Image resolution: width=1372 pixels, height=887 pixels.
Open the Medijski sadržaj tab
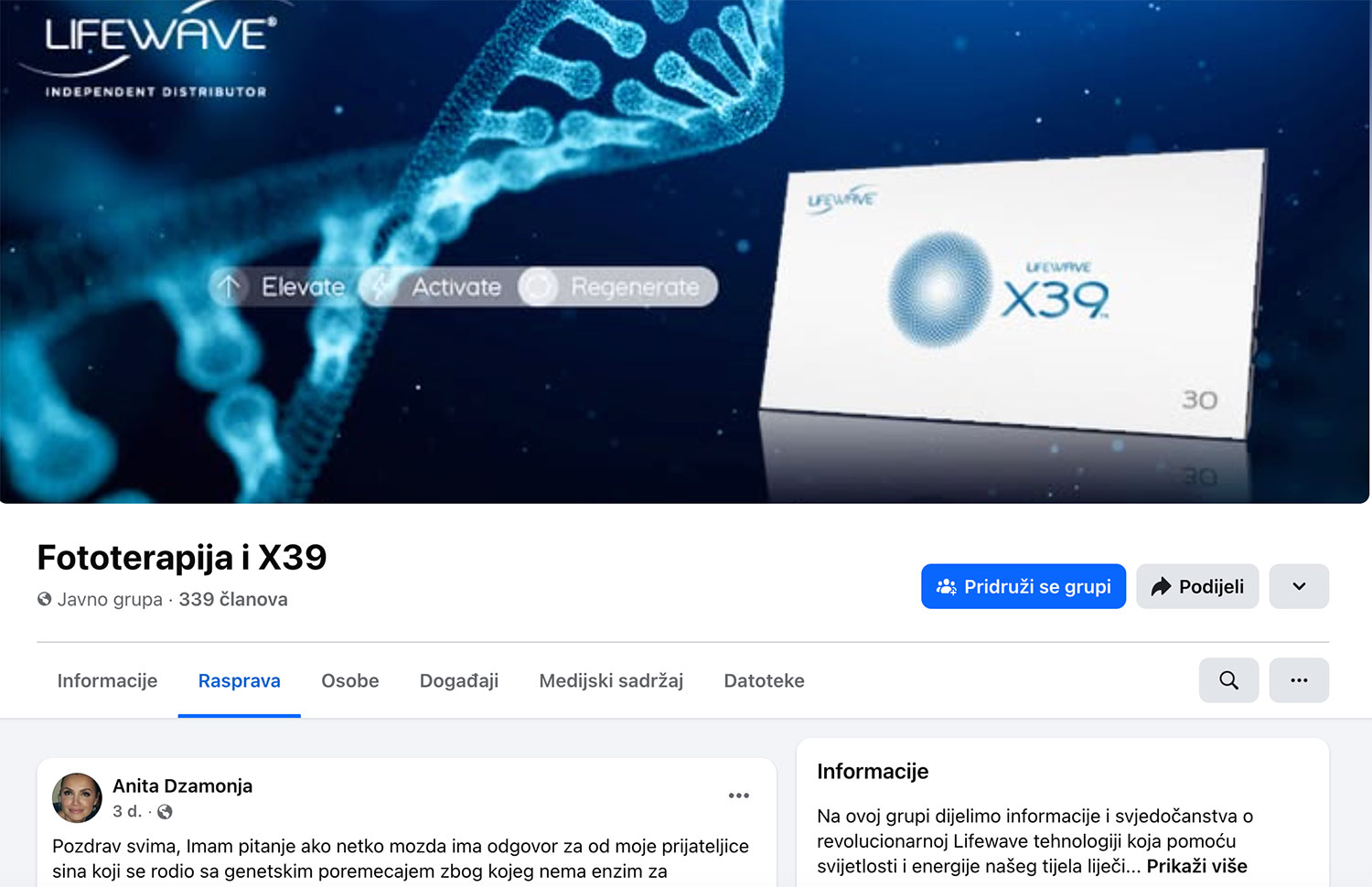pyautogui.click(x=611, y=681)
